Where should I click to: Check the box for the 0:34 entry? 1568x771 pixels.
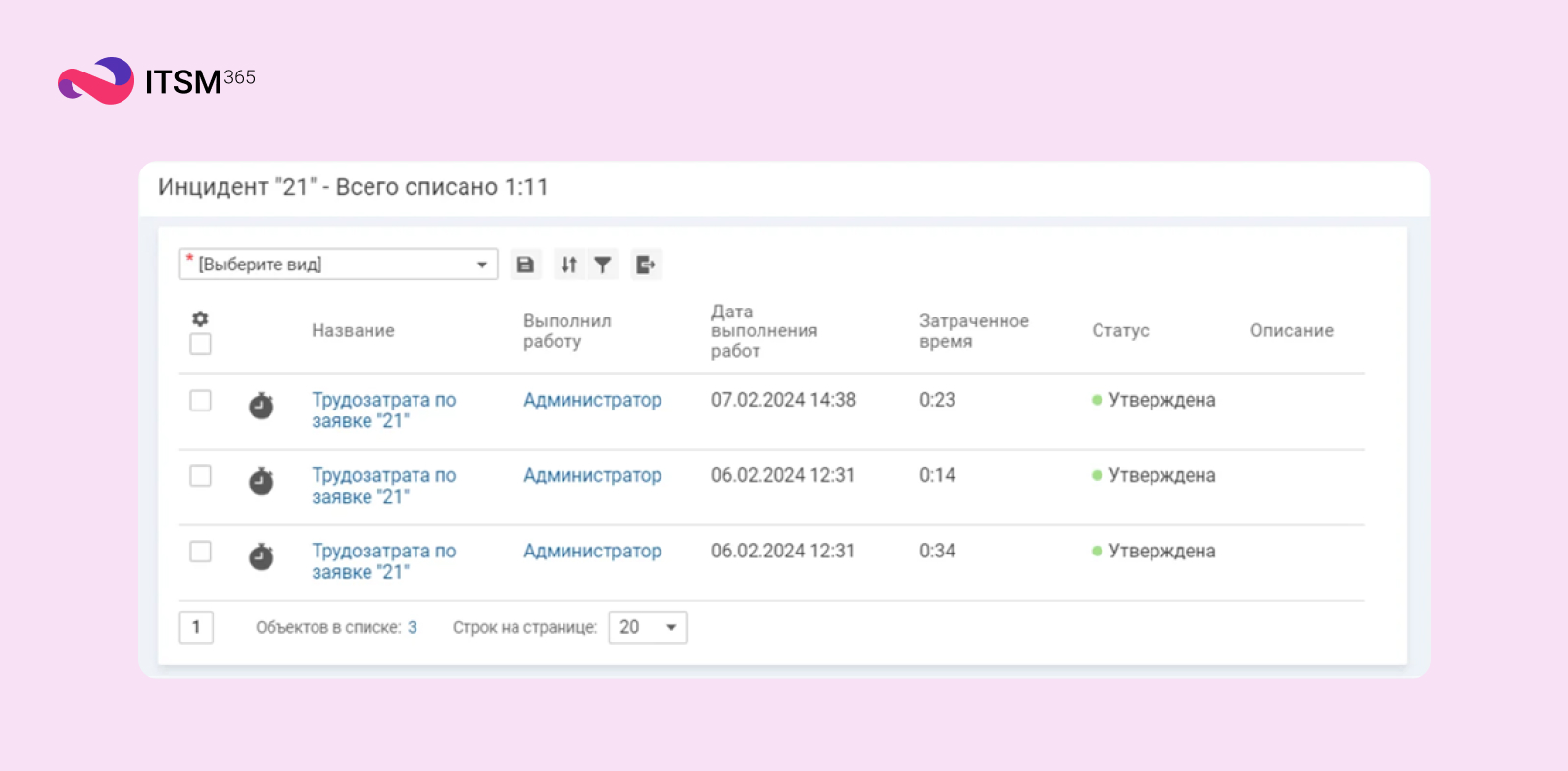(x=201, y=552)
